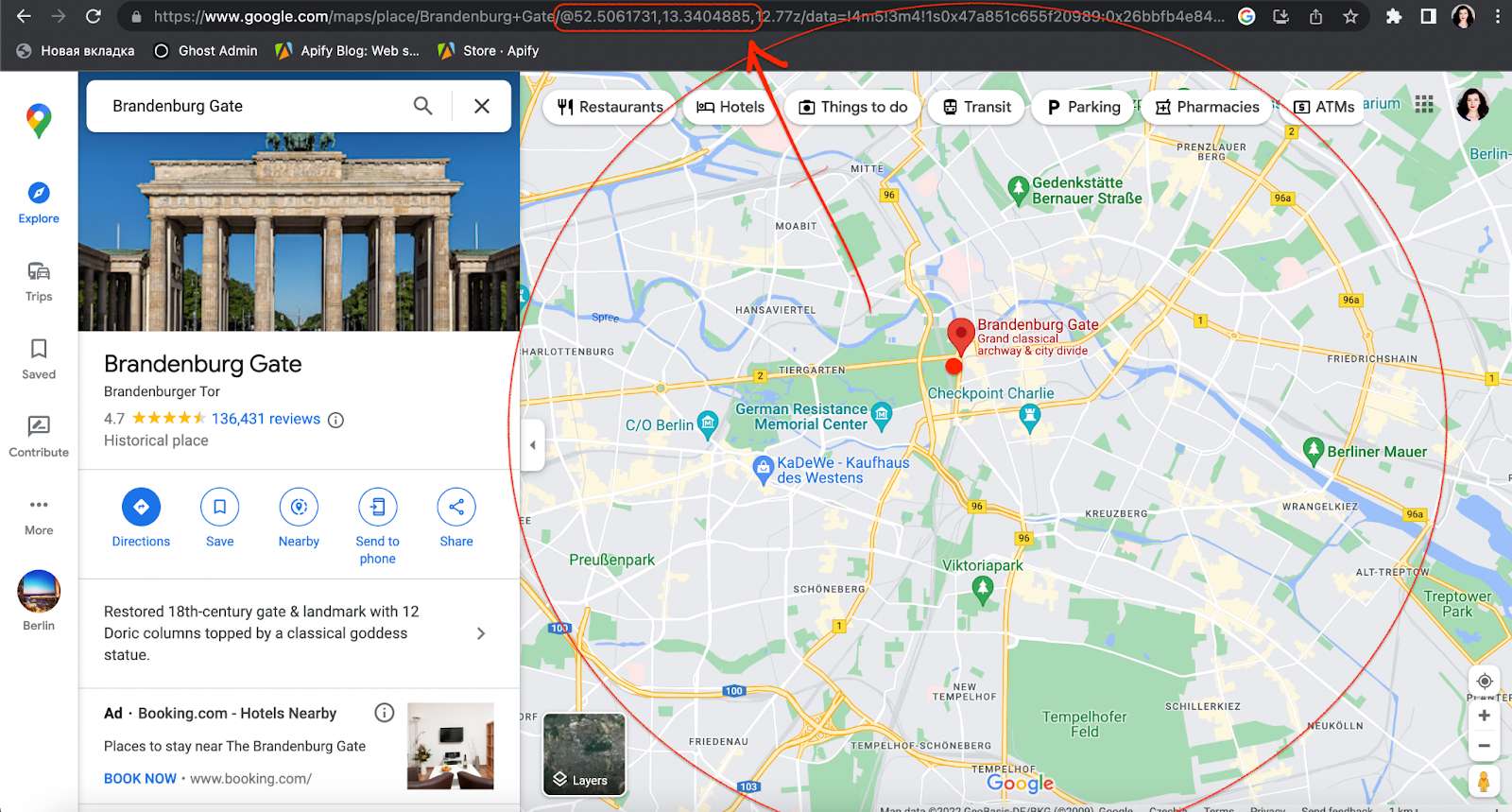Viewport: 1512px width, 812px height.
Task: Click the ad info icon
Action: (384, 713)
